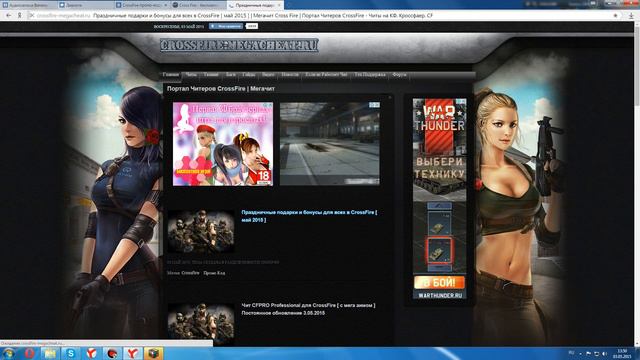Click 'ВЫБЕРИ ТЕХНИКУ' text on War Thunder ad
This screenshot has width=640, height=360.
[440, 168]
